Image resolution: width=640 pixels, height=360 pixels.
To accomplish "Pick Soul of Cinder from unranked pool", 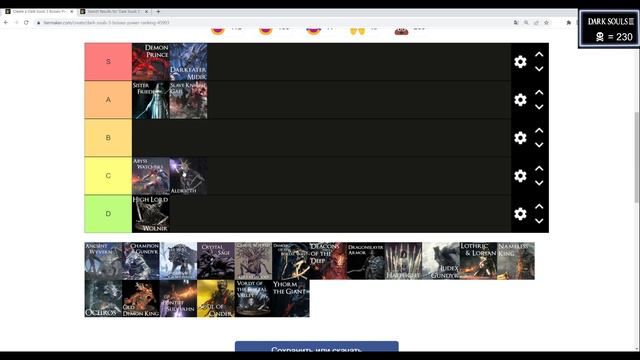I will tap(216, 298).
